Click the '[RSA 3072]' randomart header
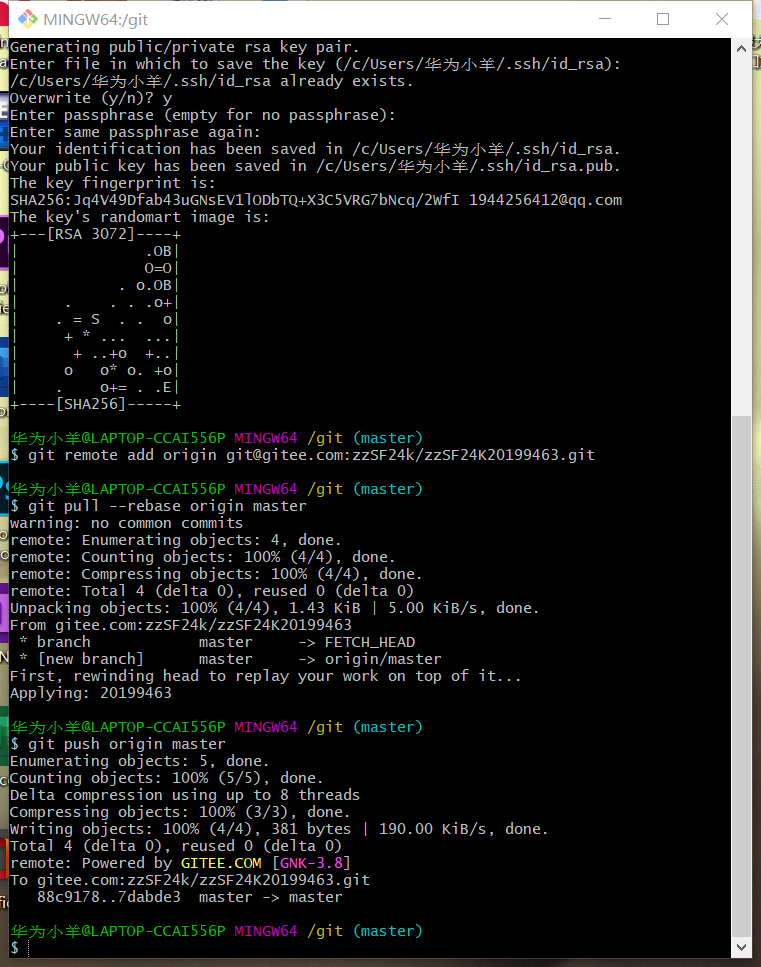The width and height of the screenshot is (761, 967). pyautogui.click(x=91, y=234)
